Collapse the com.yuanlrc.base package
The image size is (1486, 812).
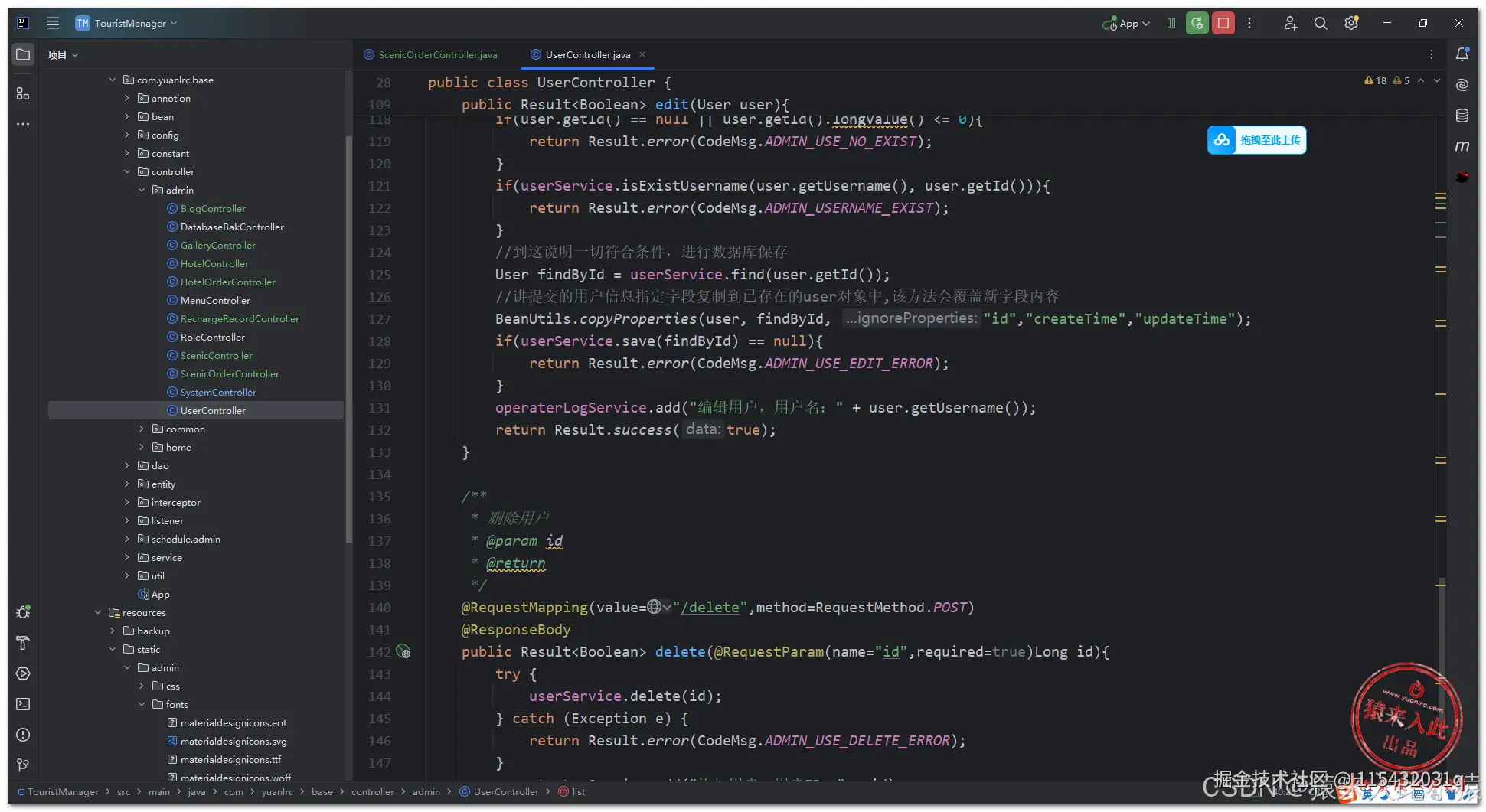coord(113,80)
